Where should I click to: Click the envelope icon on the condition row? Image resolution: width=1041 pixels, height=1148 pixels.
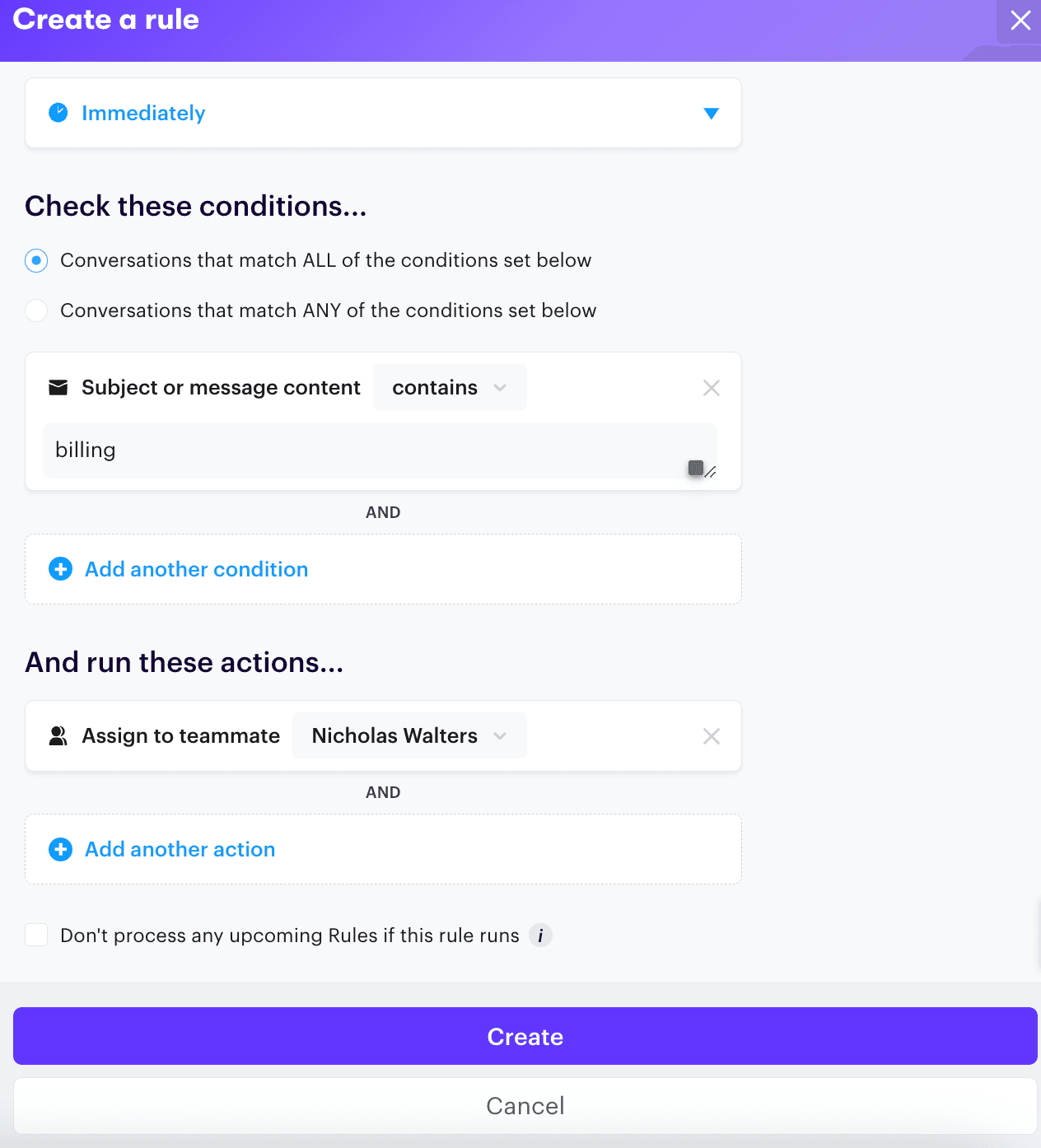(x=58, y=387)
